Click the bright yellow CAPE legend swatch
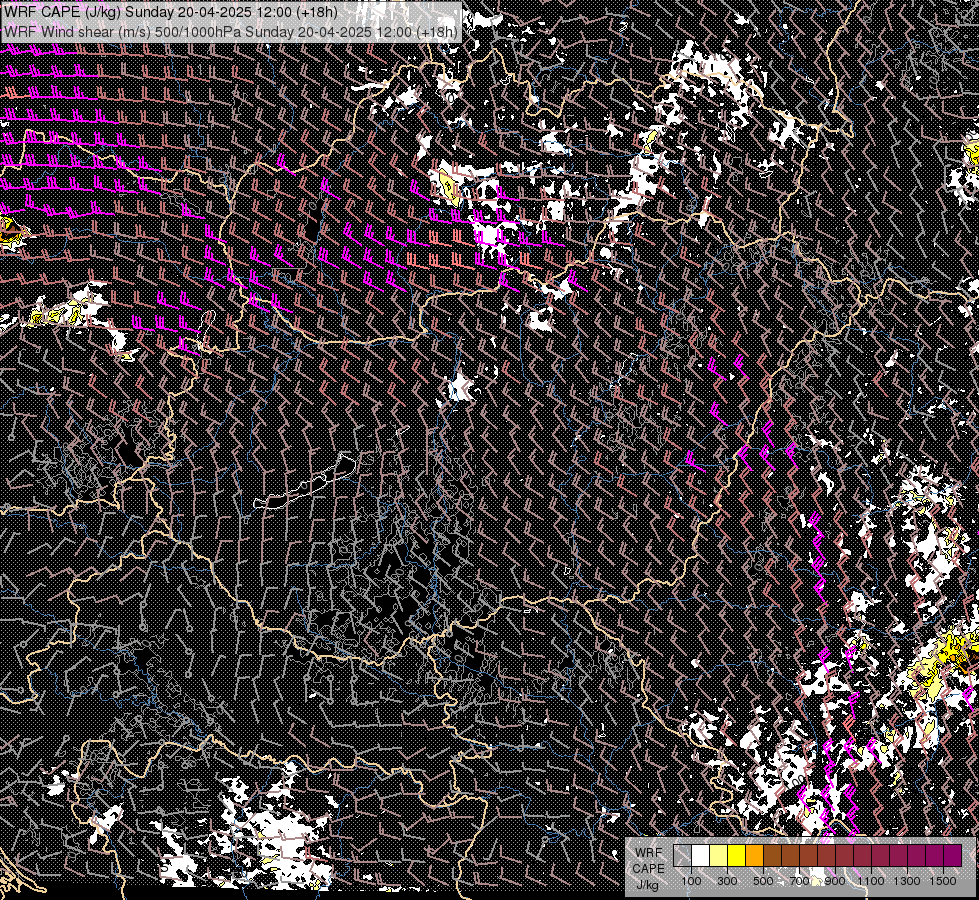Viewport: 979px width, 900px height. (737, 856)
